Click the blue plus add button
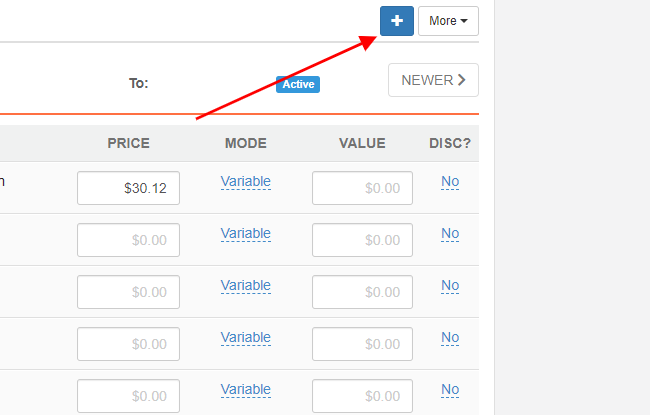 [x=397, y=21]
